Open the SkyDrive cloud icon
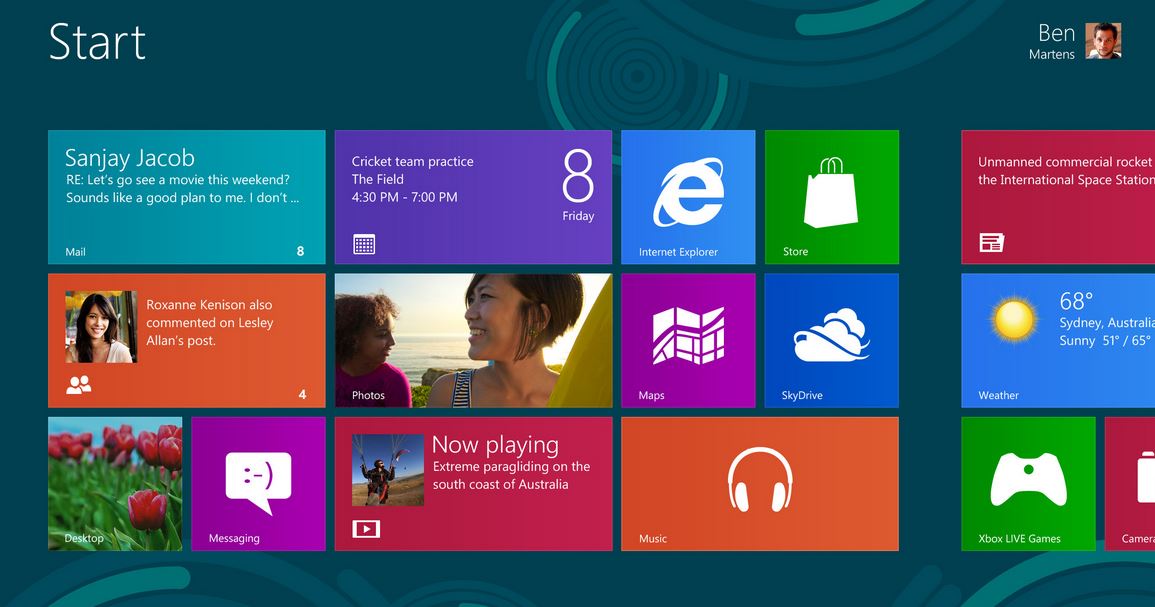Viewport: 1155px width, 607px height. pyautogui.click(x=832, y=335)
